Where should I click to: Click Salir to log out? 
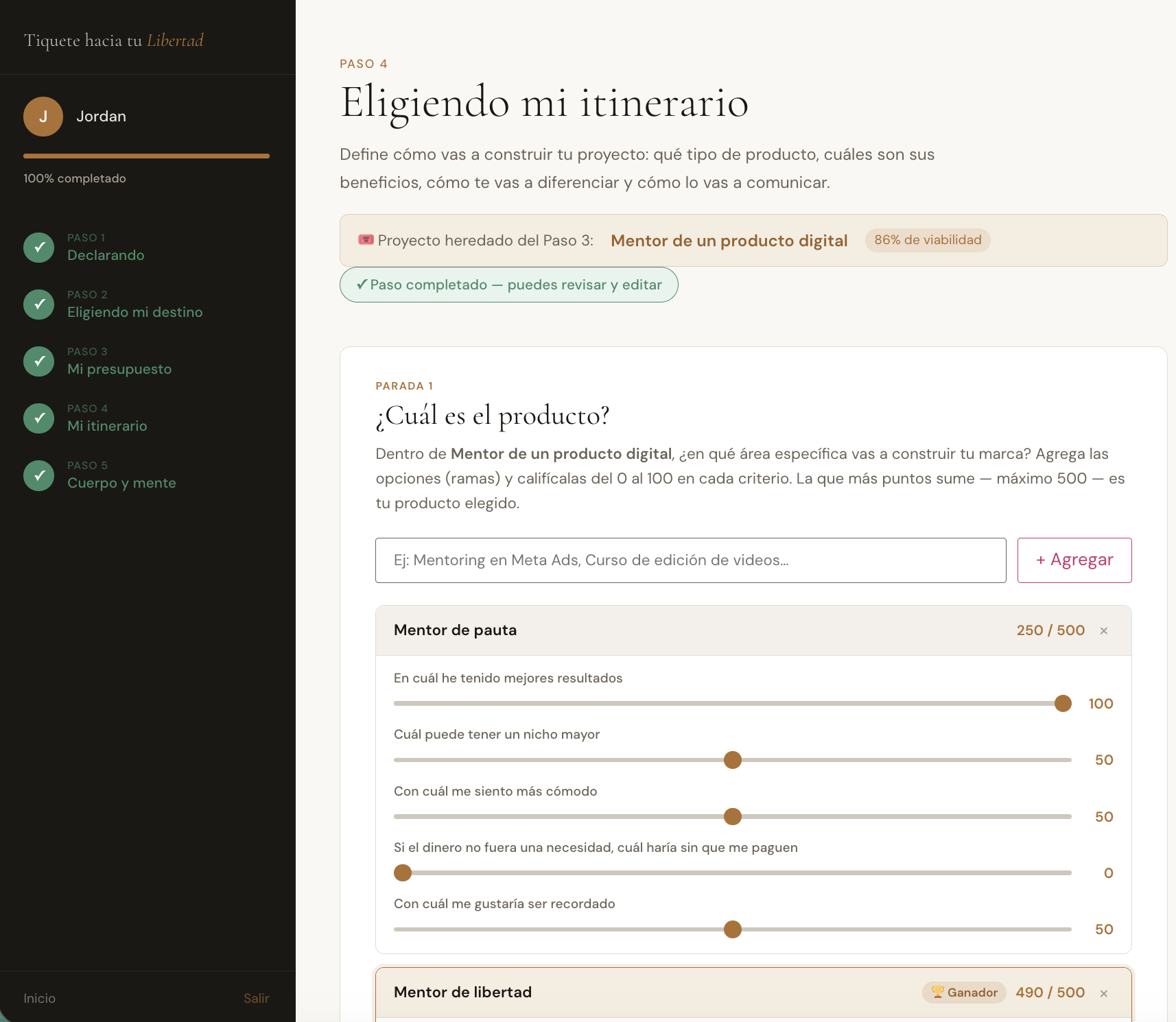(x=257, y=999)
